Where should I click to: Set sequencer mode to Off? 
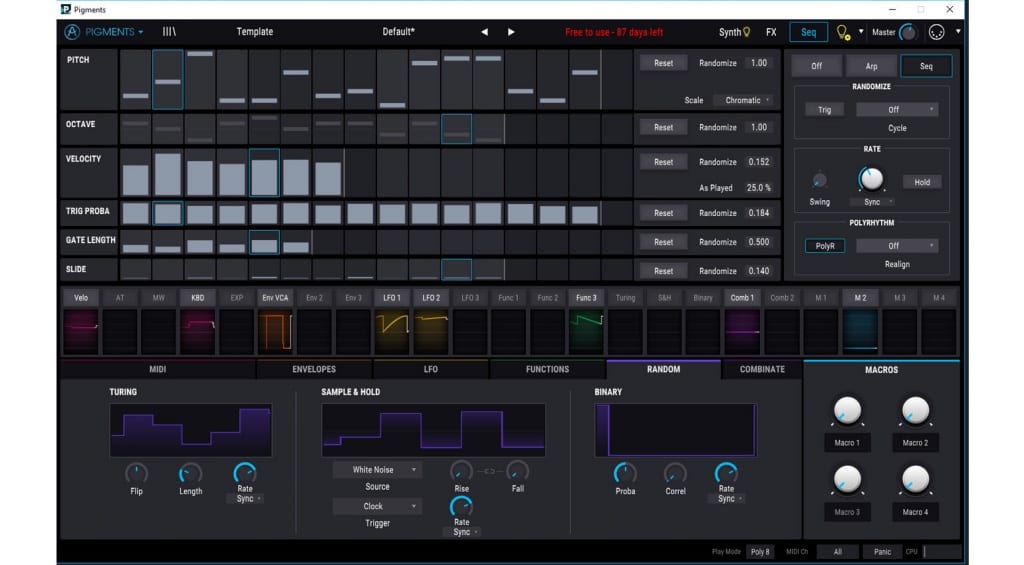[816, 66]
